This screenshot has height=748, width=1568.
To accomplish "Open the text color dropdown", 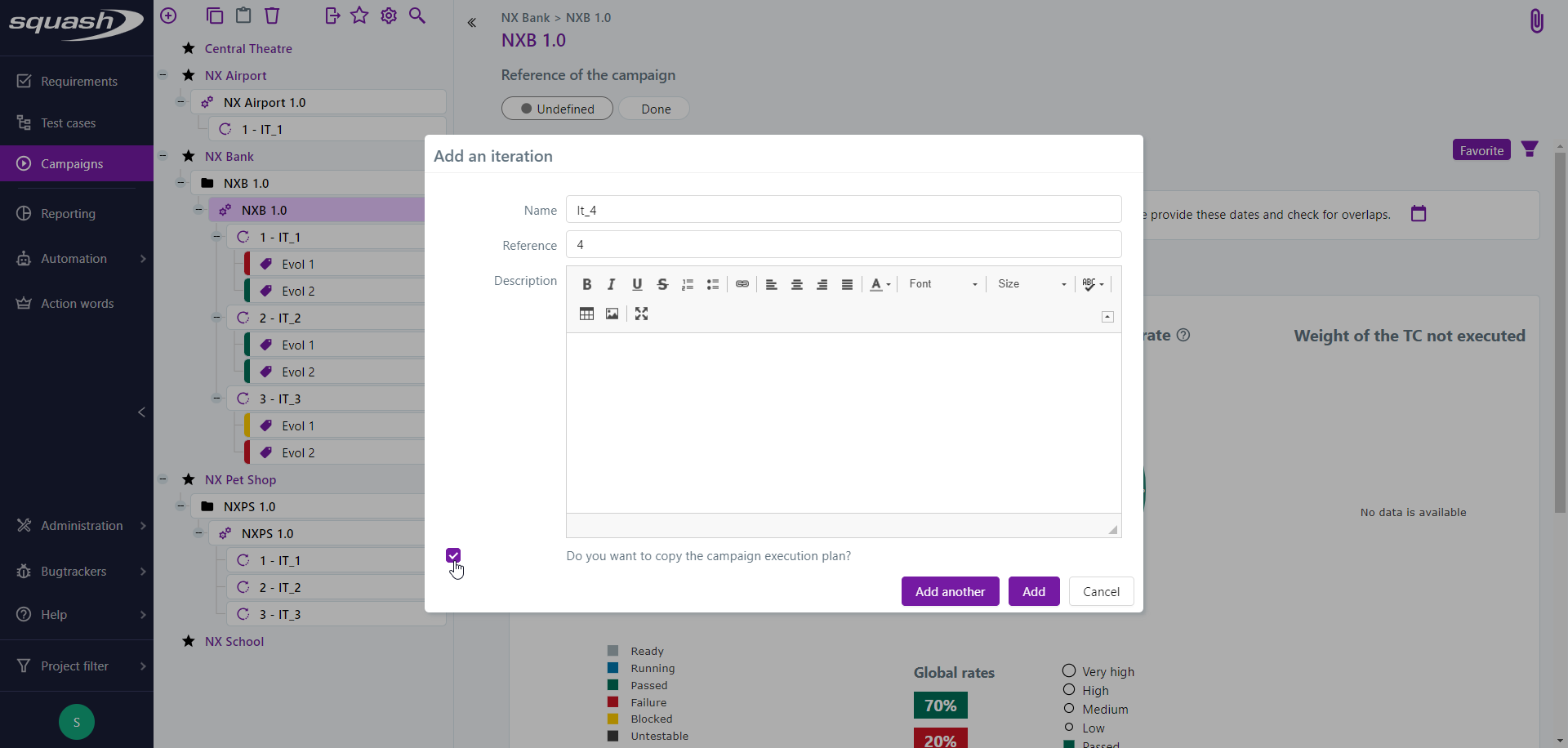I will point(880,284).
